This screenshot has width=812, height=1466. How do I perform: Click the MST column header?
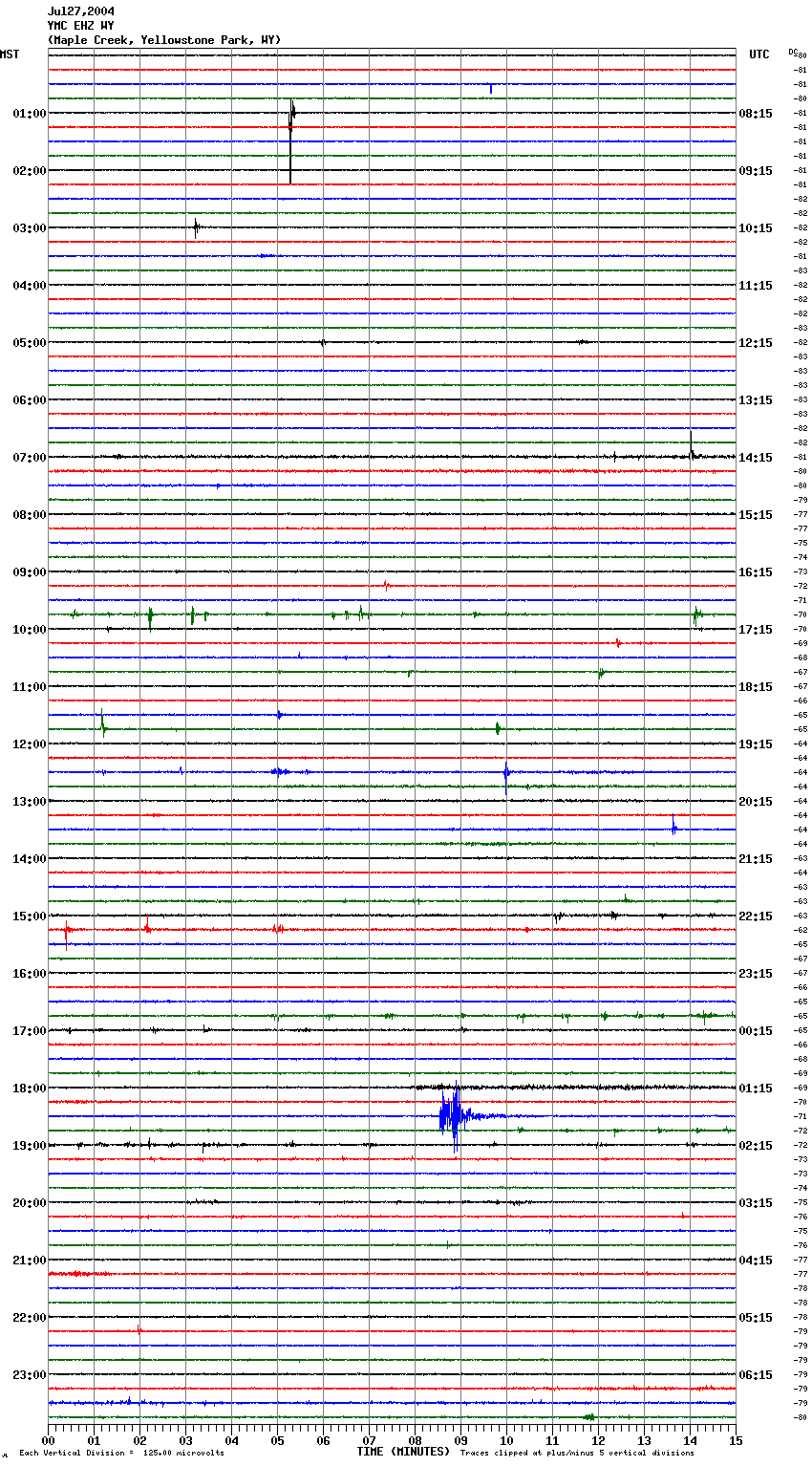click(x=10, y=54)
